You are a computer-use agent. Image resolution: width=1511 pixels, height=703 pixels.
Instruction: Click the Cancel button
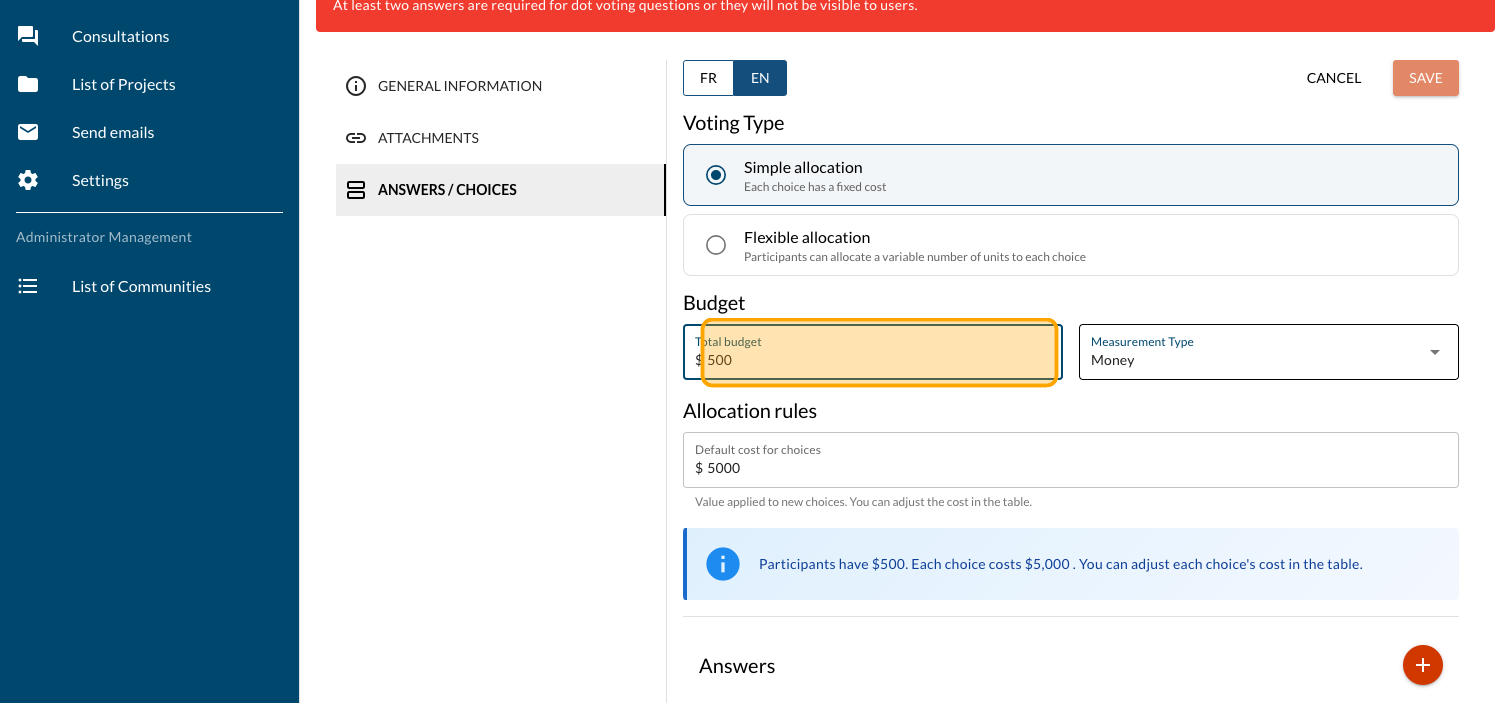(1333, 78)
